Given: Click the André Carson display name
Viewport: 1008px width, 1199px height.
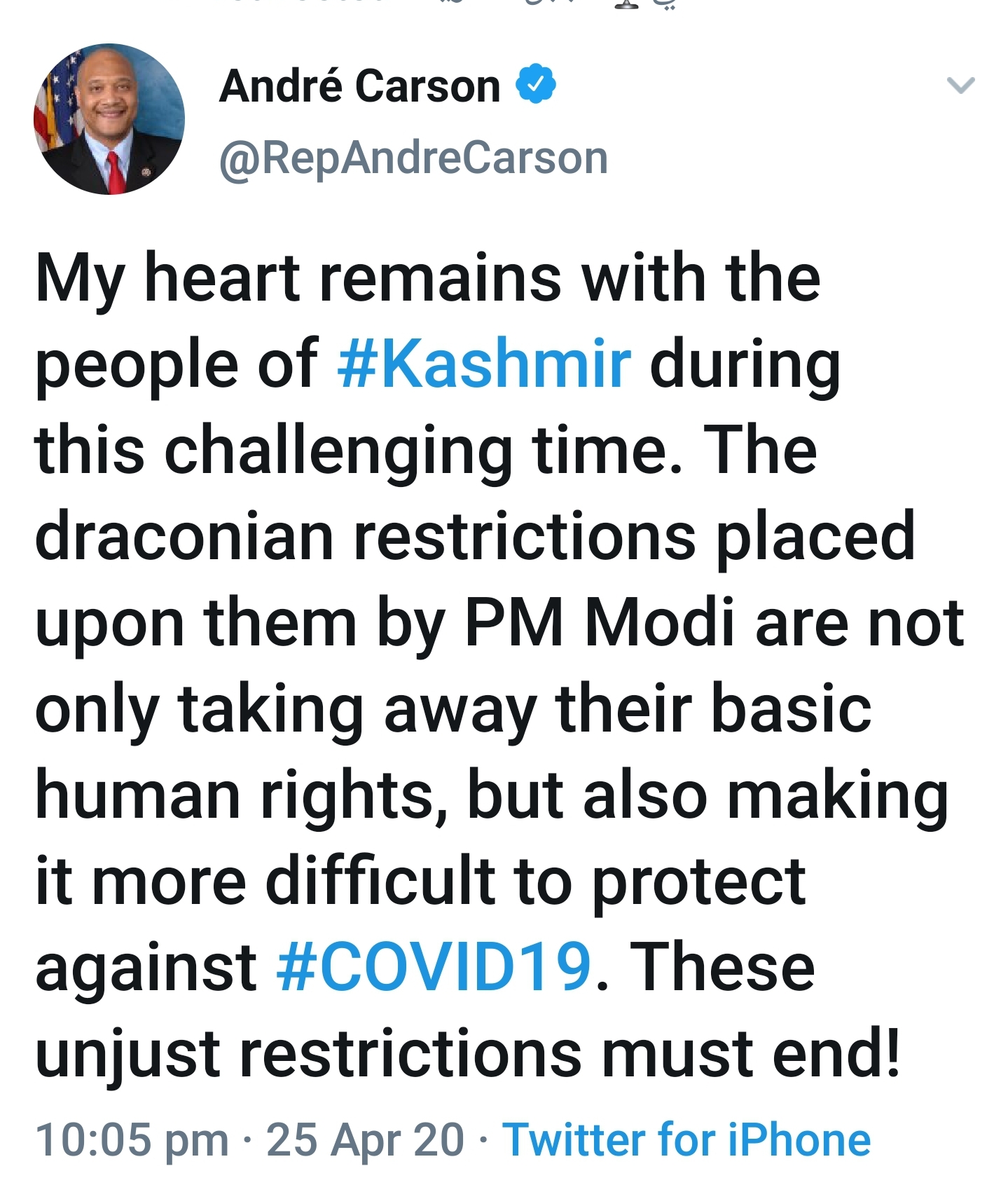Looking at the screenshot, I should [359, 86].
